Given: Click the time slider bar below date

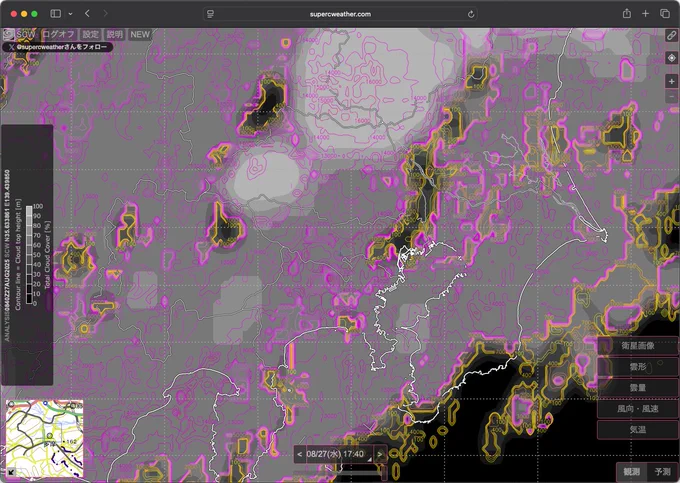Looking at the screenshot, I should click(x=340, y=471).
